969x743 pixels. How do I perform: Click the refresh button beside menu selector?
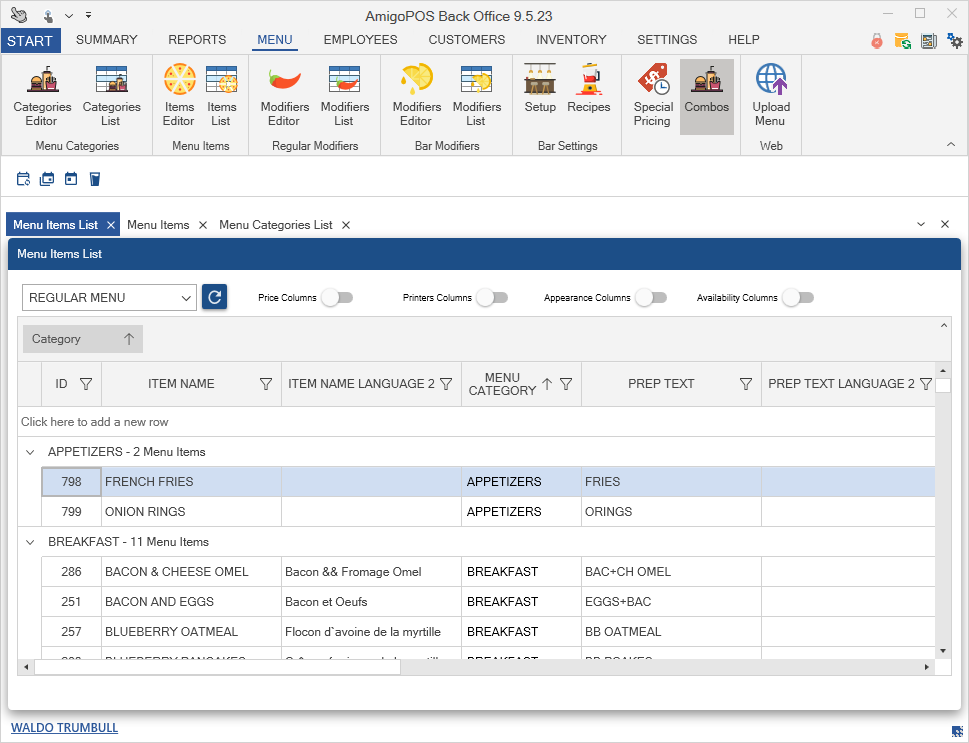pyautogui.click(x=214, y=297)
